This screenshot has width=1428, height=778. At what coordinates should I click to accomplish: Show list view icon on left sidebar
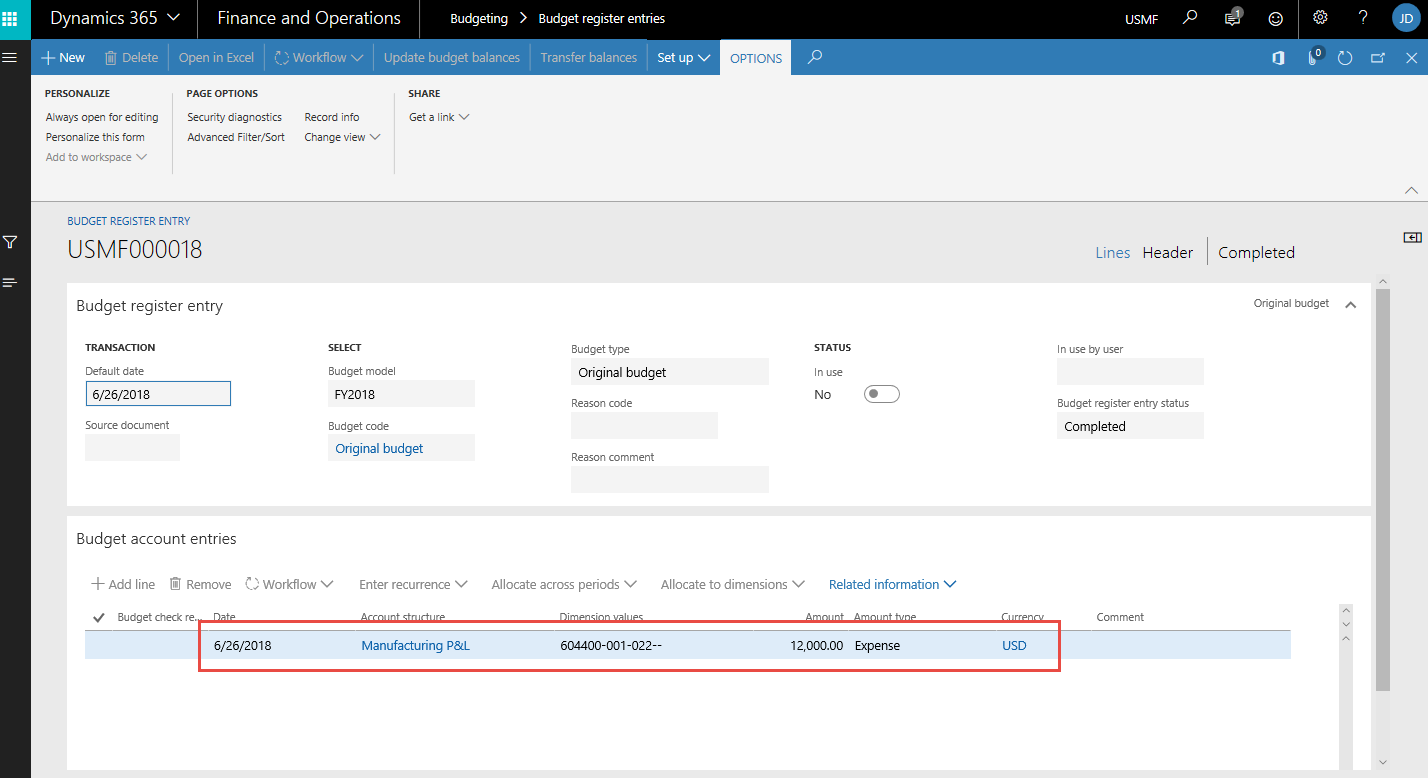(x=10, y=283)
